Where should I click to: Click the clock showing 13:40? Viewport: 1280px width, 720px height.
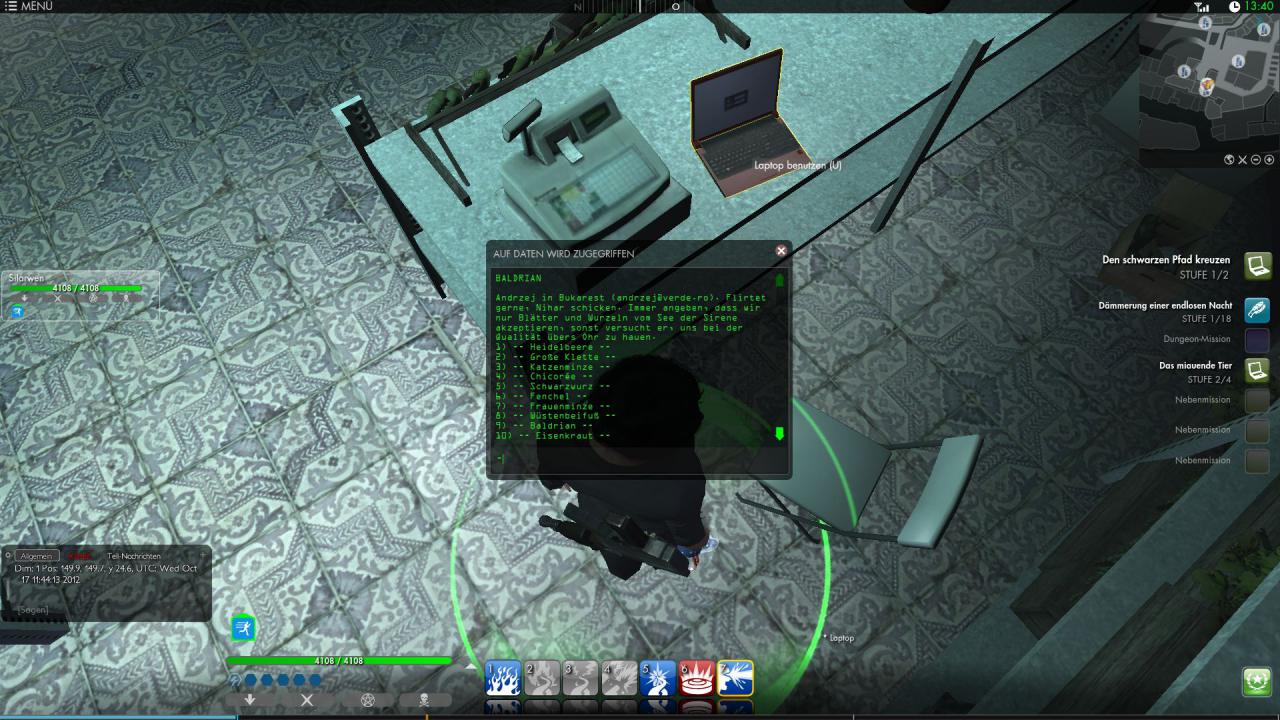pos(1251,6)
